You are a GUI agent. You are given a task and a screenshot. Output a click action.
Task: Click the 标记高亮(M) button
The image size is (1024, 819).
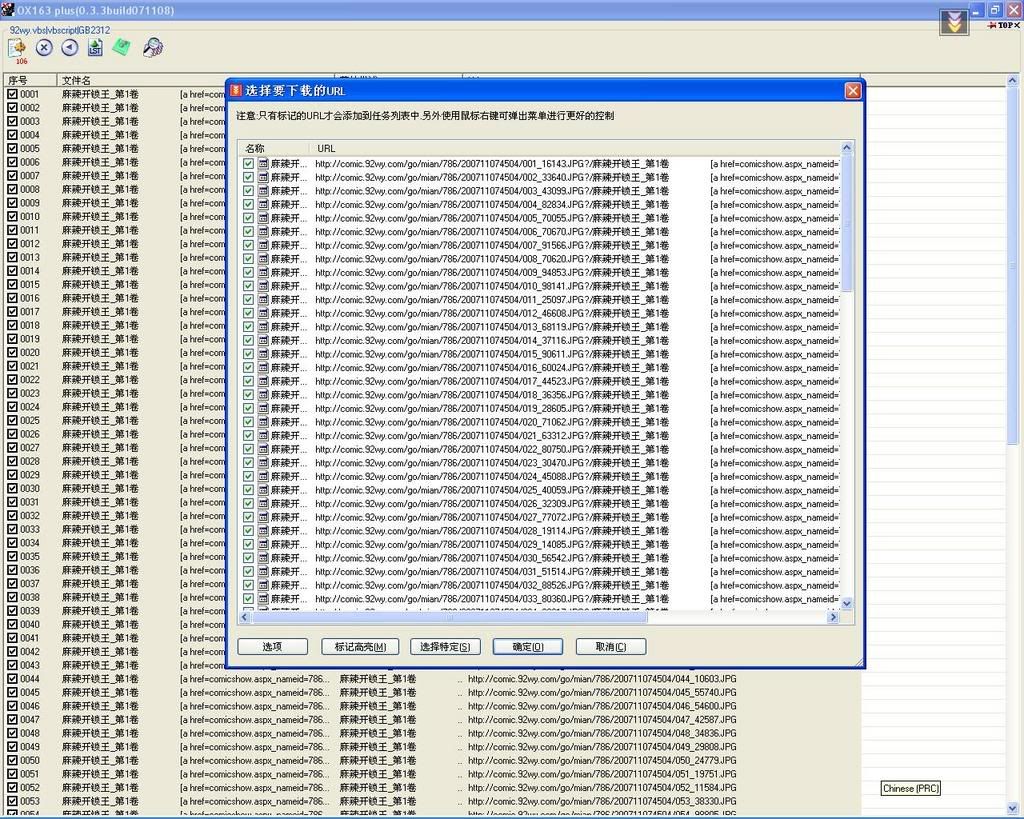tap(360, 647)
